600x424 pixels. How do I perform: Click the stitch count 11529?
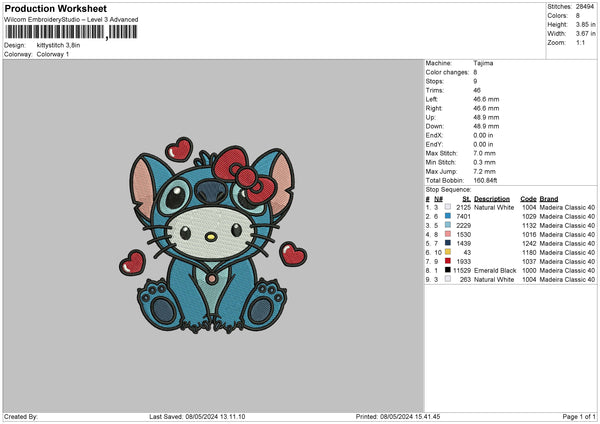(x=462, y=271)
